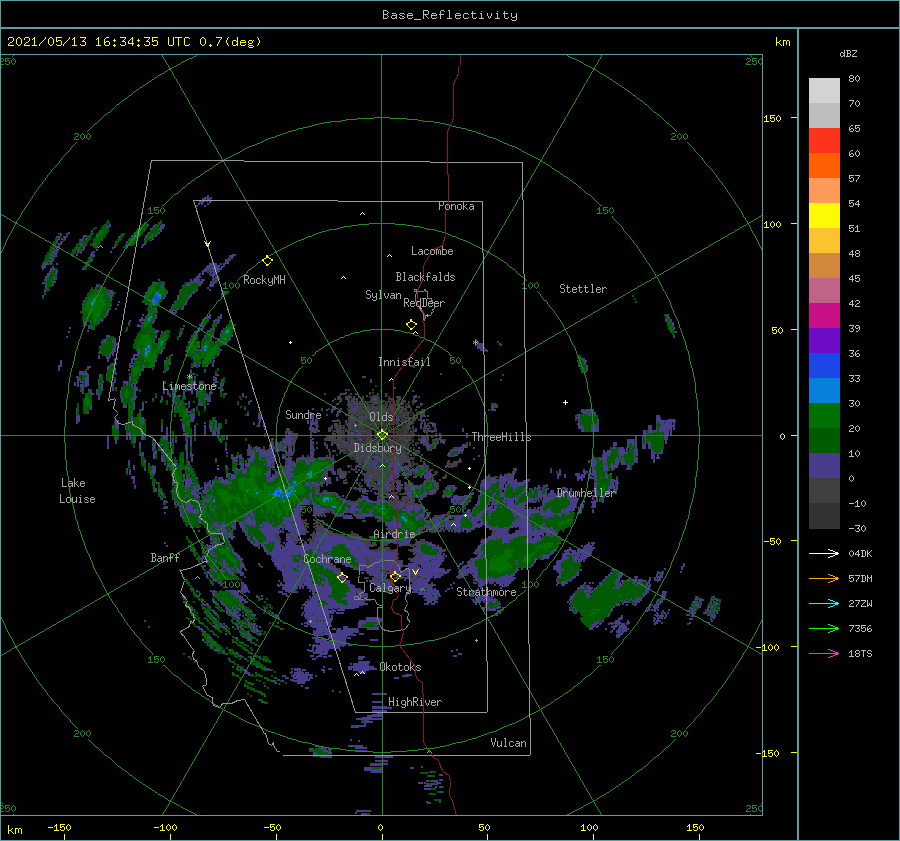Screen dimensions: 900x841
Task: Click the Base_Reflectivity title text
Action: click(x=450, y=15)
